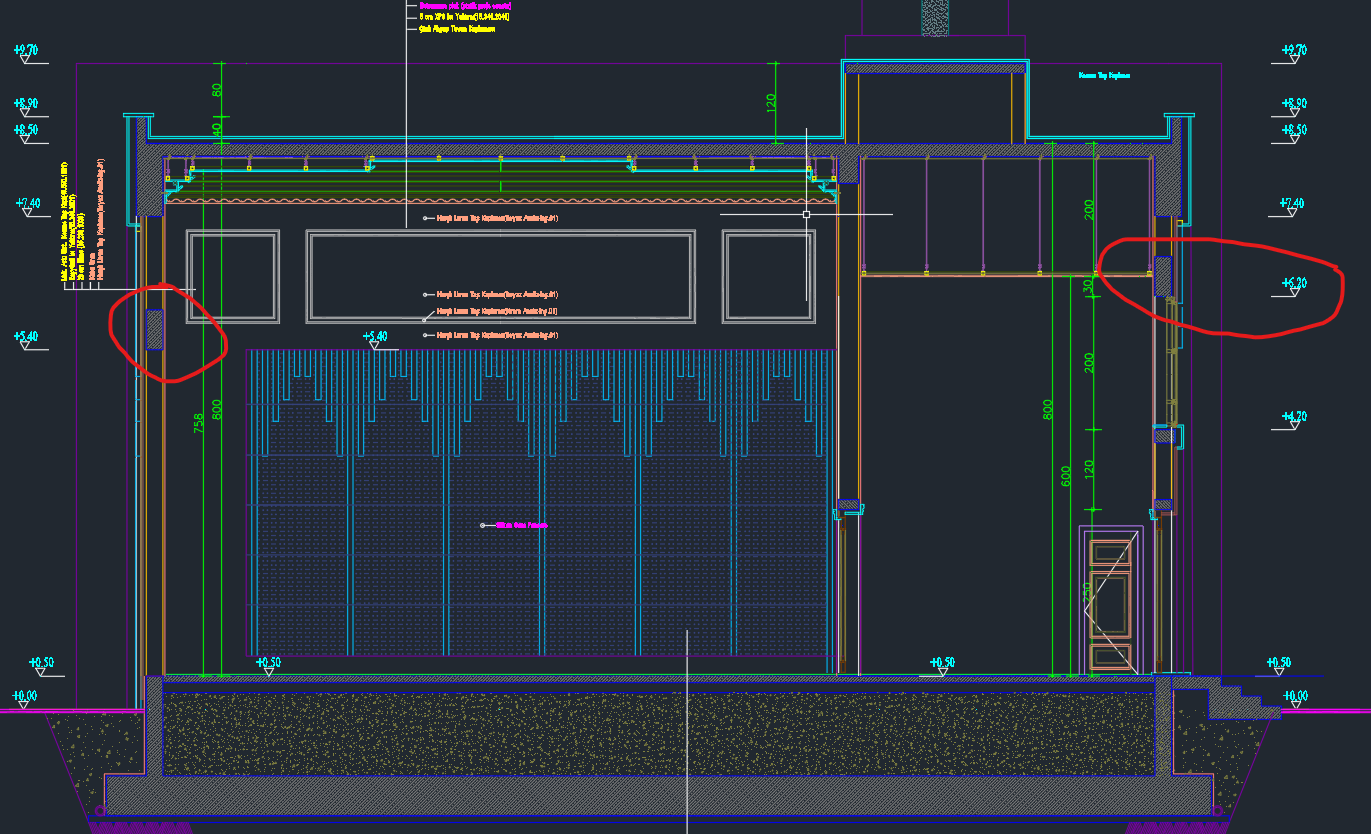Select the green 600 dimension in right room
The height and width of the screenshot is (834, 1371).
tap(1066, 475)
